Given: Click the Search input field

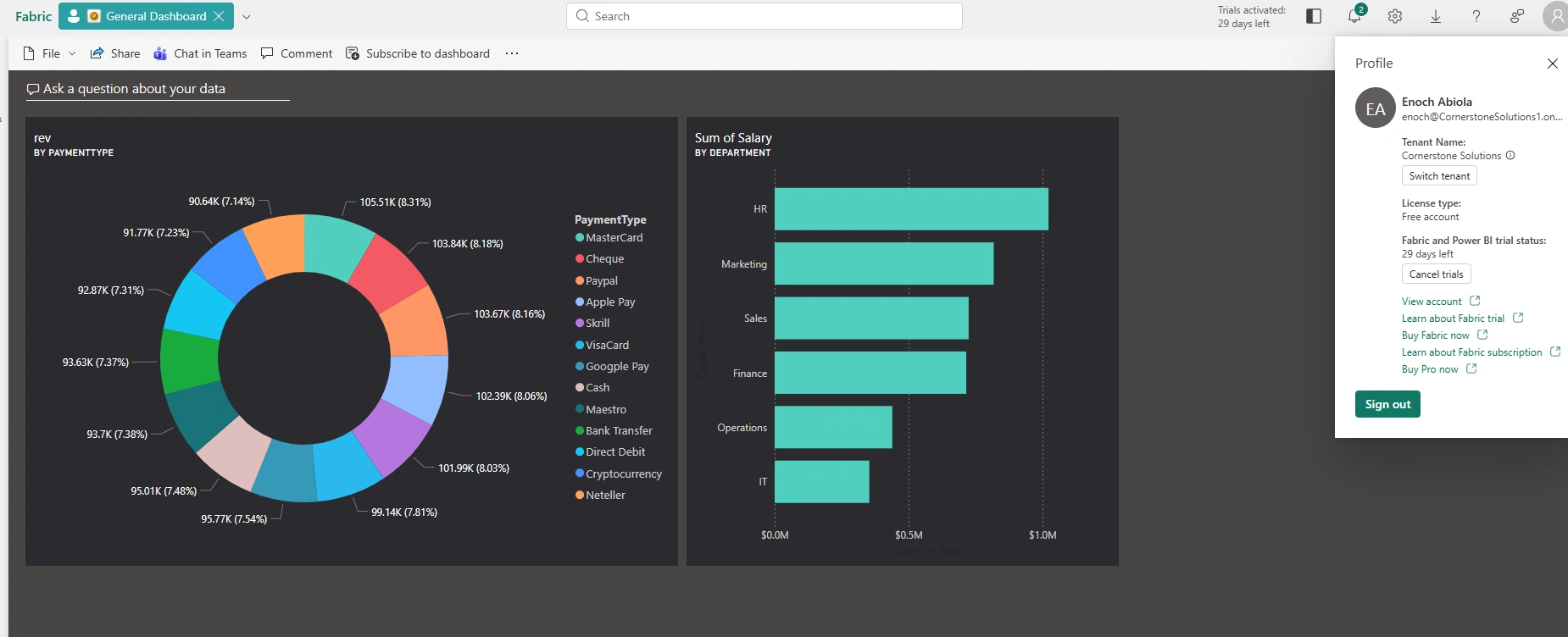Looking at the screenshot, I should click(x=764, y=16).
